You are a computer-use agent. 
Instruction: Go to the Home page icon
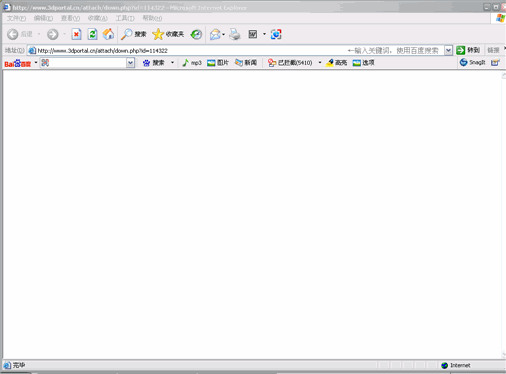pyautogui.click(x=108, y=34)
